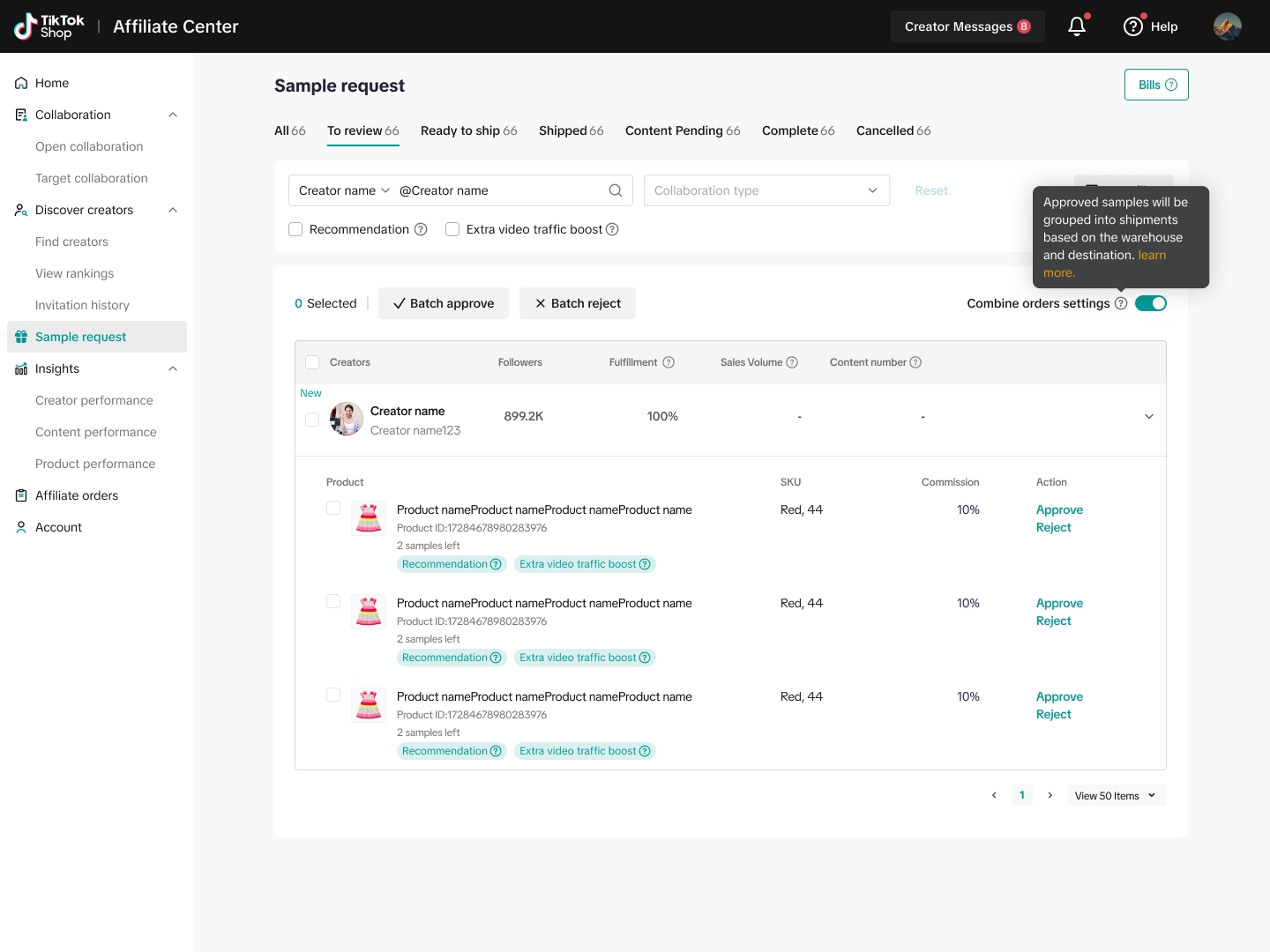The width and height of the screenshot is (1270, 952).
Task: Click Fulfillment column info icon
Action: pyautogui.click(x=669, y=362)
